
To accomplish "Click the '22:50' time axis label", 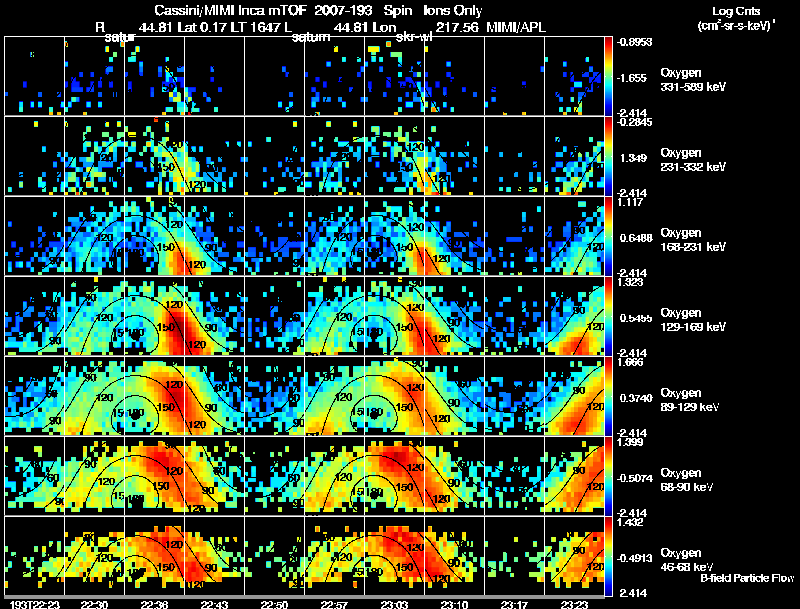I will [x=274, y=604].
